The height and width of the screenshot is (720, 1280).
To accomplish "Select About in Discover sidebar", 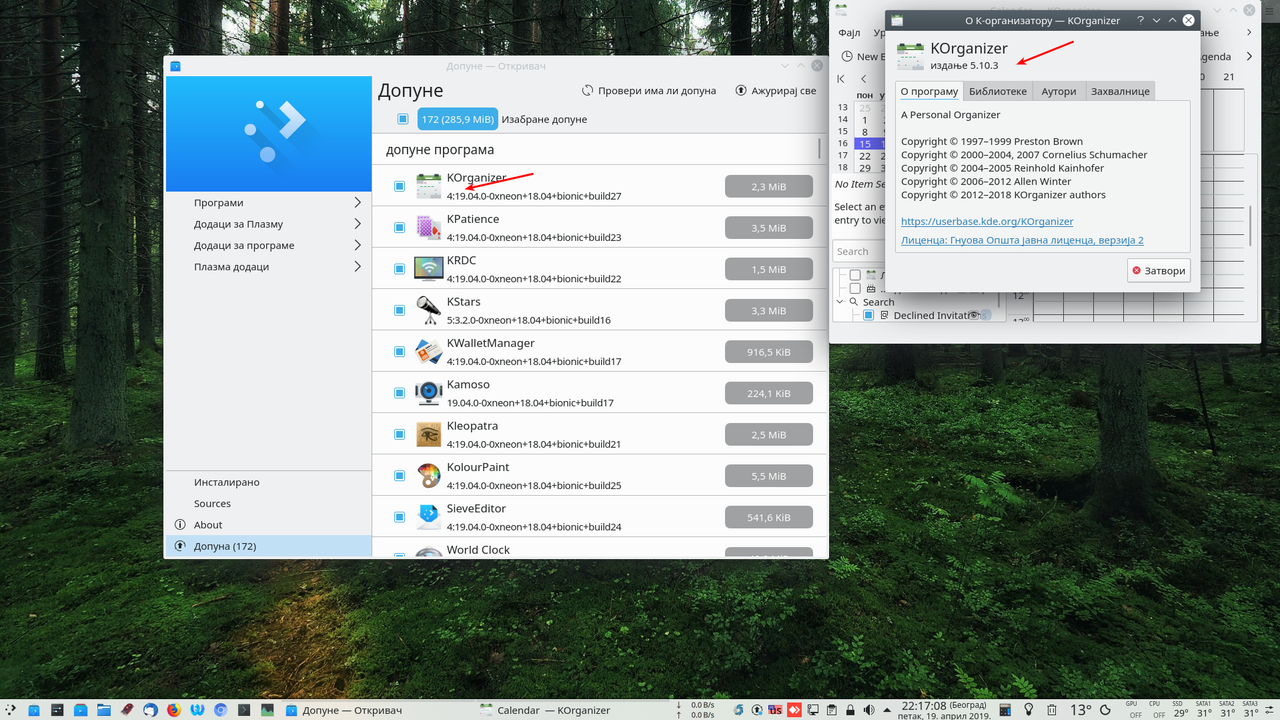I will tap(268, 525).
